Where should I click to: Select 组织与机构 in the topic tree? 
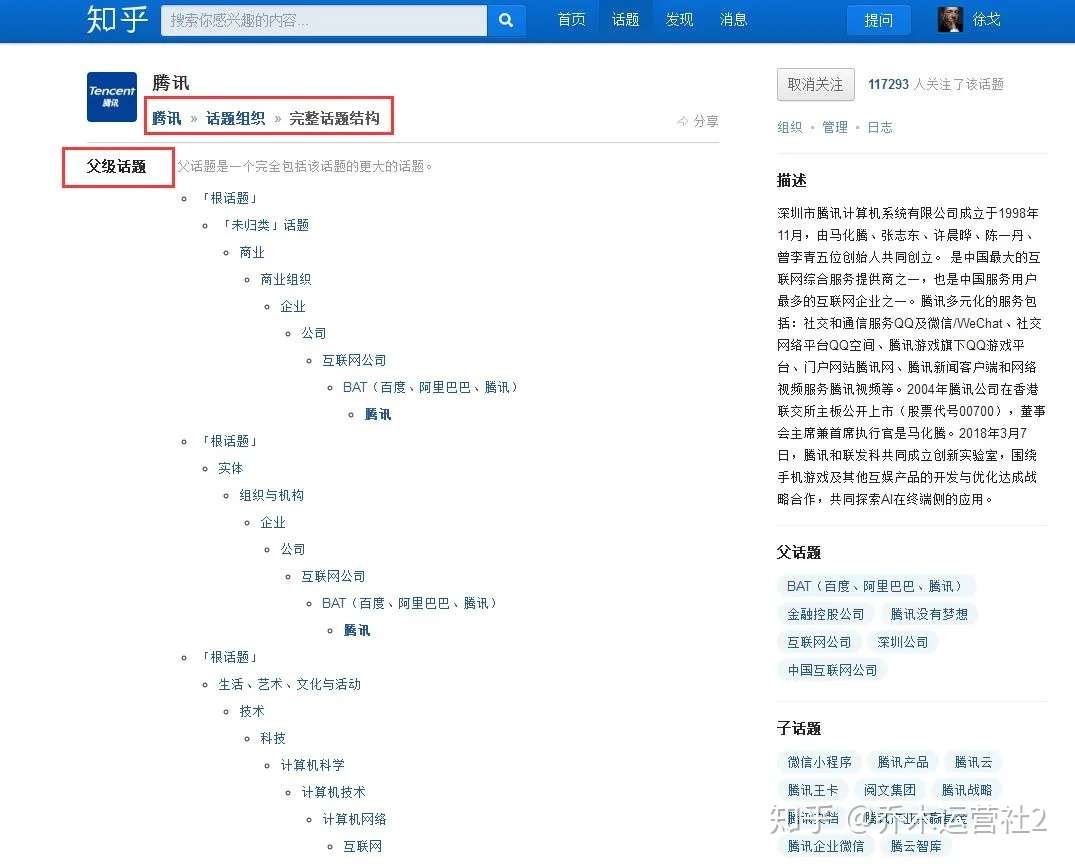click(x=271, y=495)
